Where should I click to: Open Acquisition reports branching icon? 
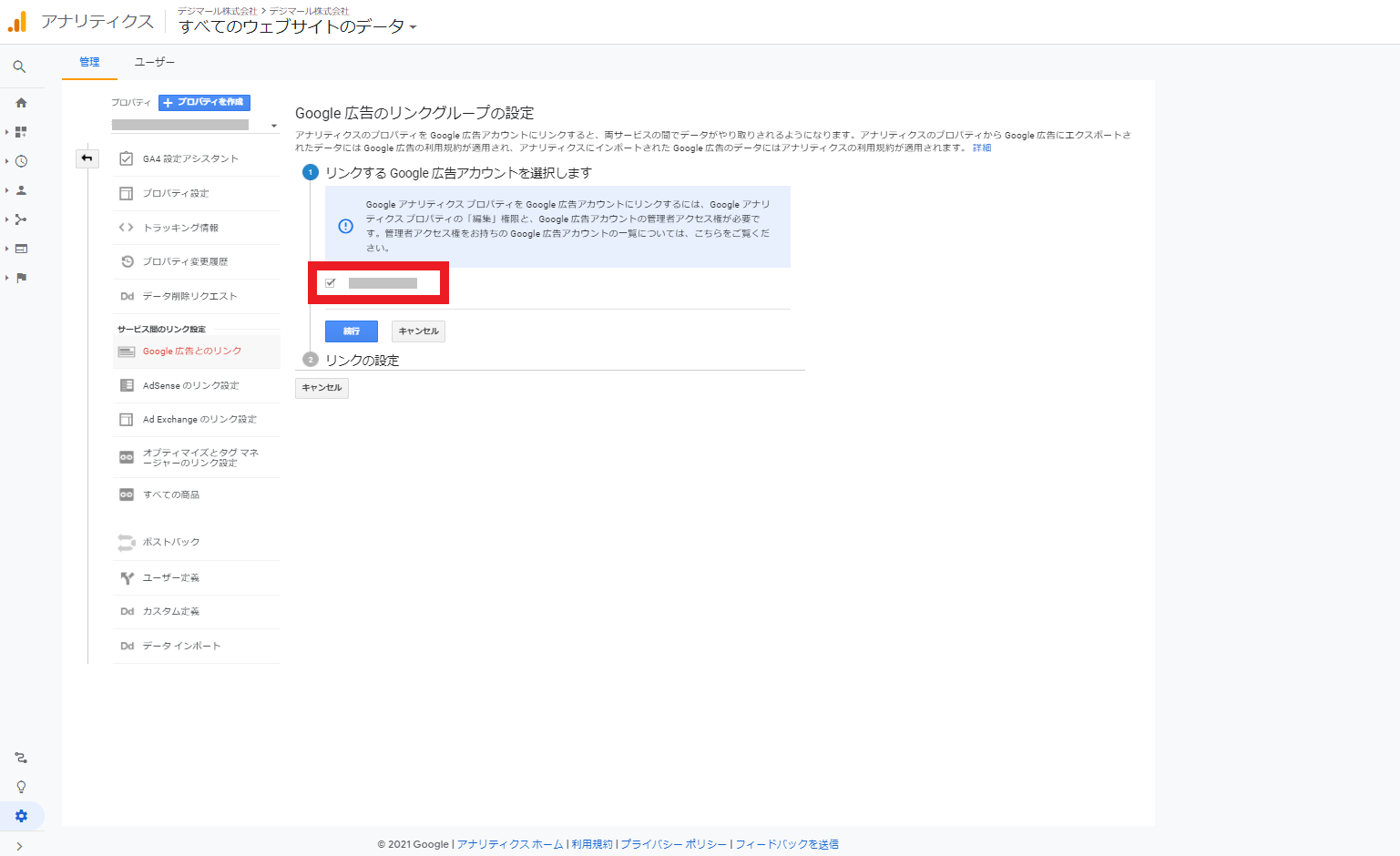[21, 219]
